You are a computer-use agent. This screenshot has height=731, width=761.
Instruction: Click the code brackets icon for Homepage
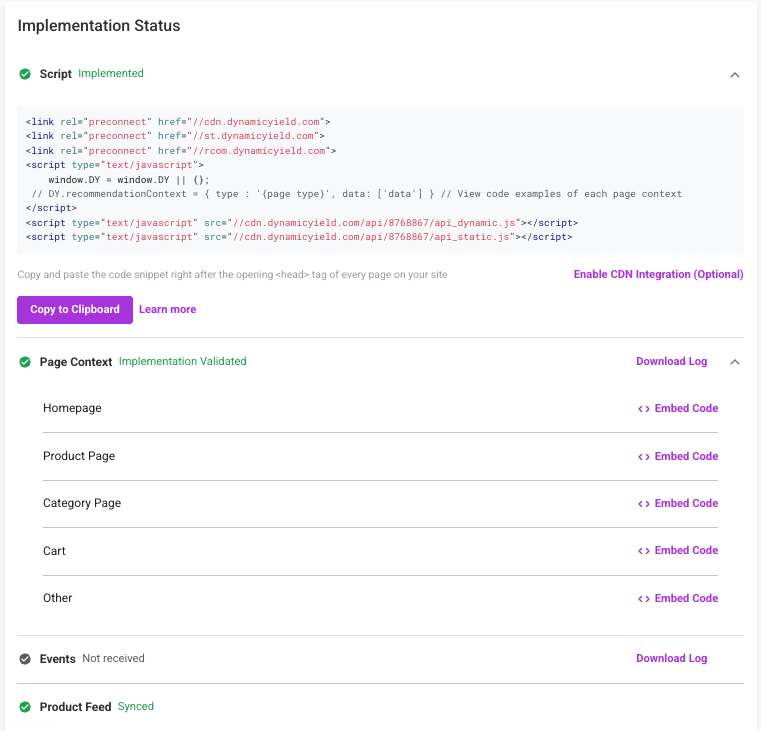pyautogui.click(x=644, y=409)
